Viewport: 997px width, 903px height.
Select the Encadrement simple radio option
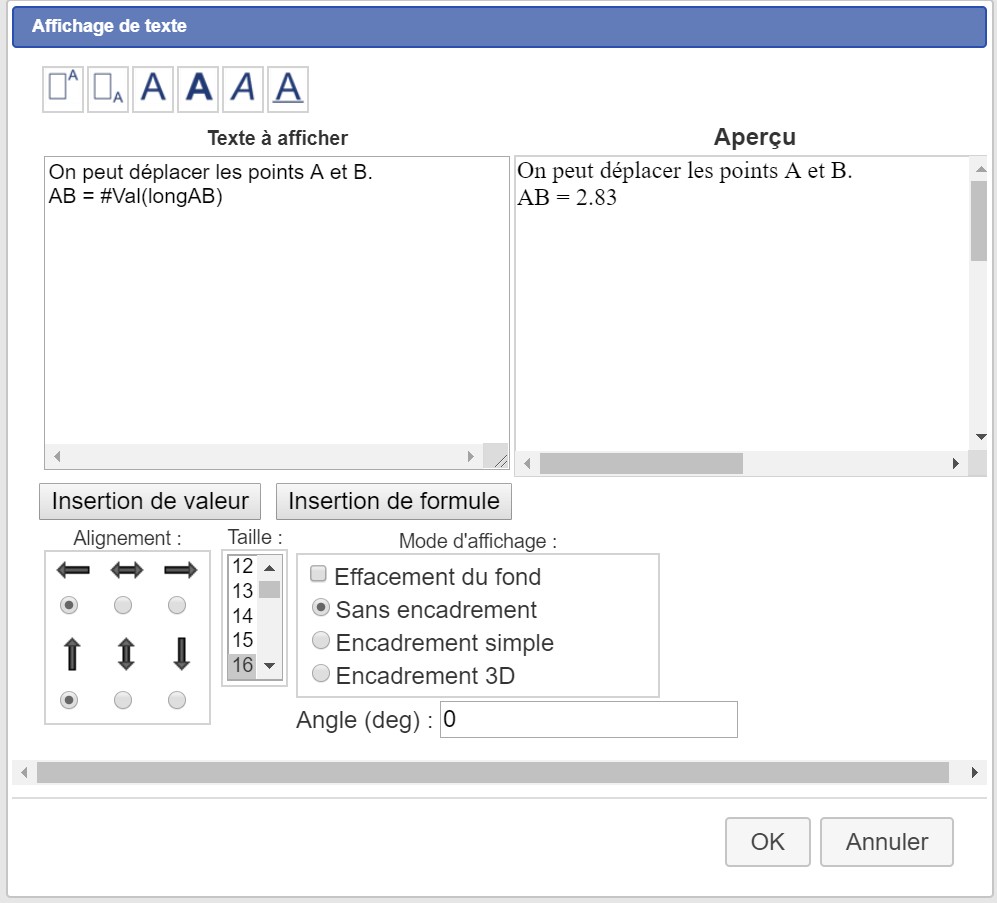321,641
